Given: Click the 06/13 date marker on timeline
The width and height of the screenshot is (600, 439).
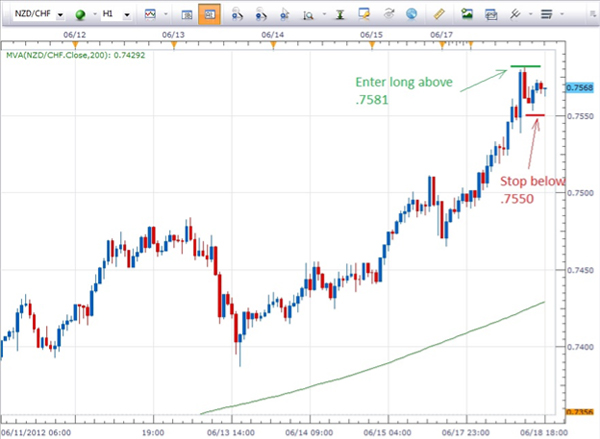Looking at the screenshot, I should coord(172,33).
